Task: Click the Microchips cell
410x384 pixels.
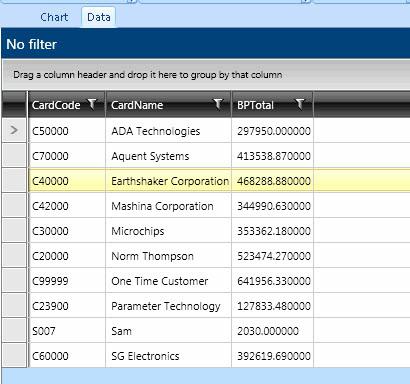Action: click(x=168, y=231)
